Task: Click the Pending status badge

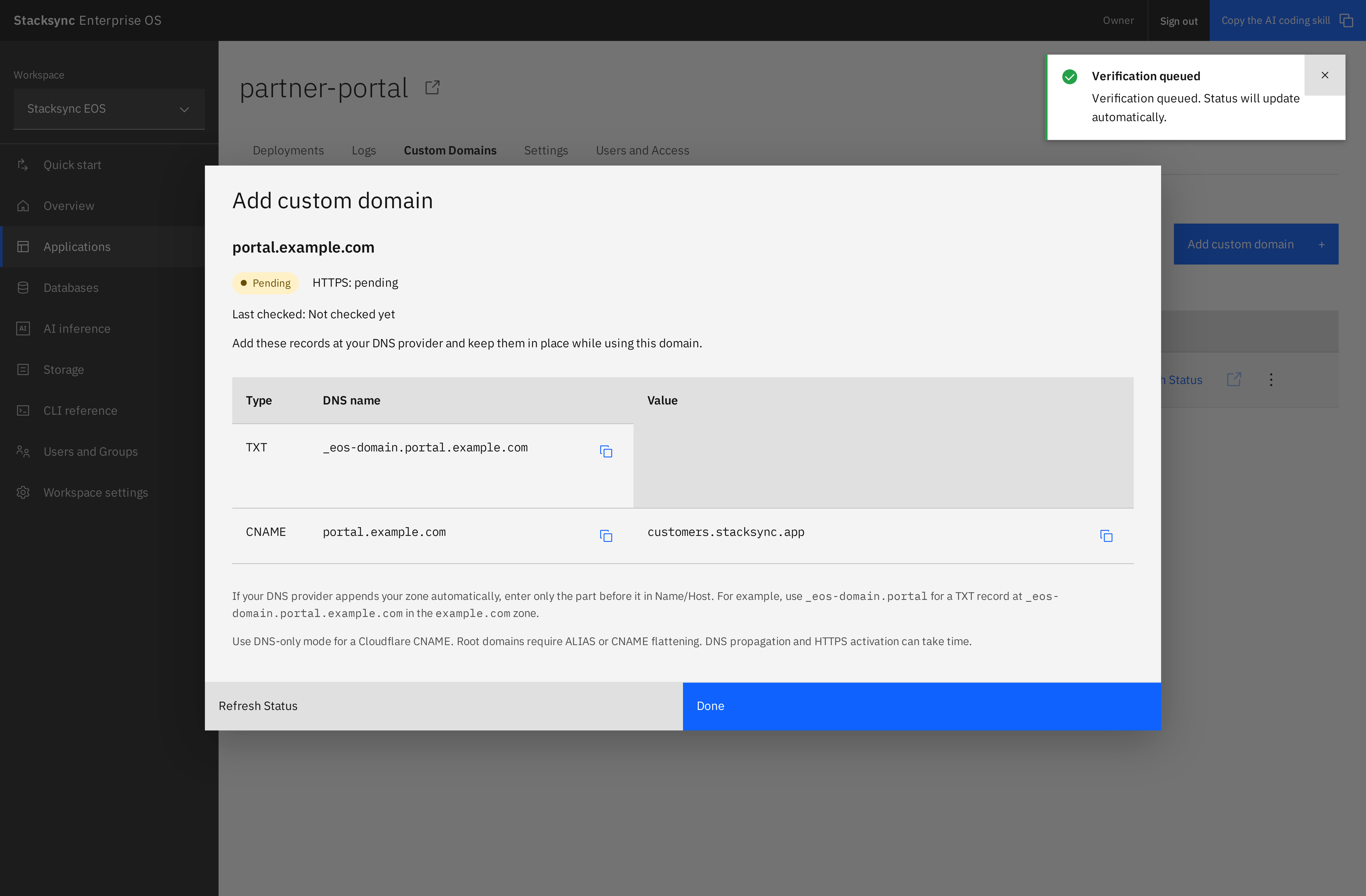Action: click(x=265, y=283)
